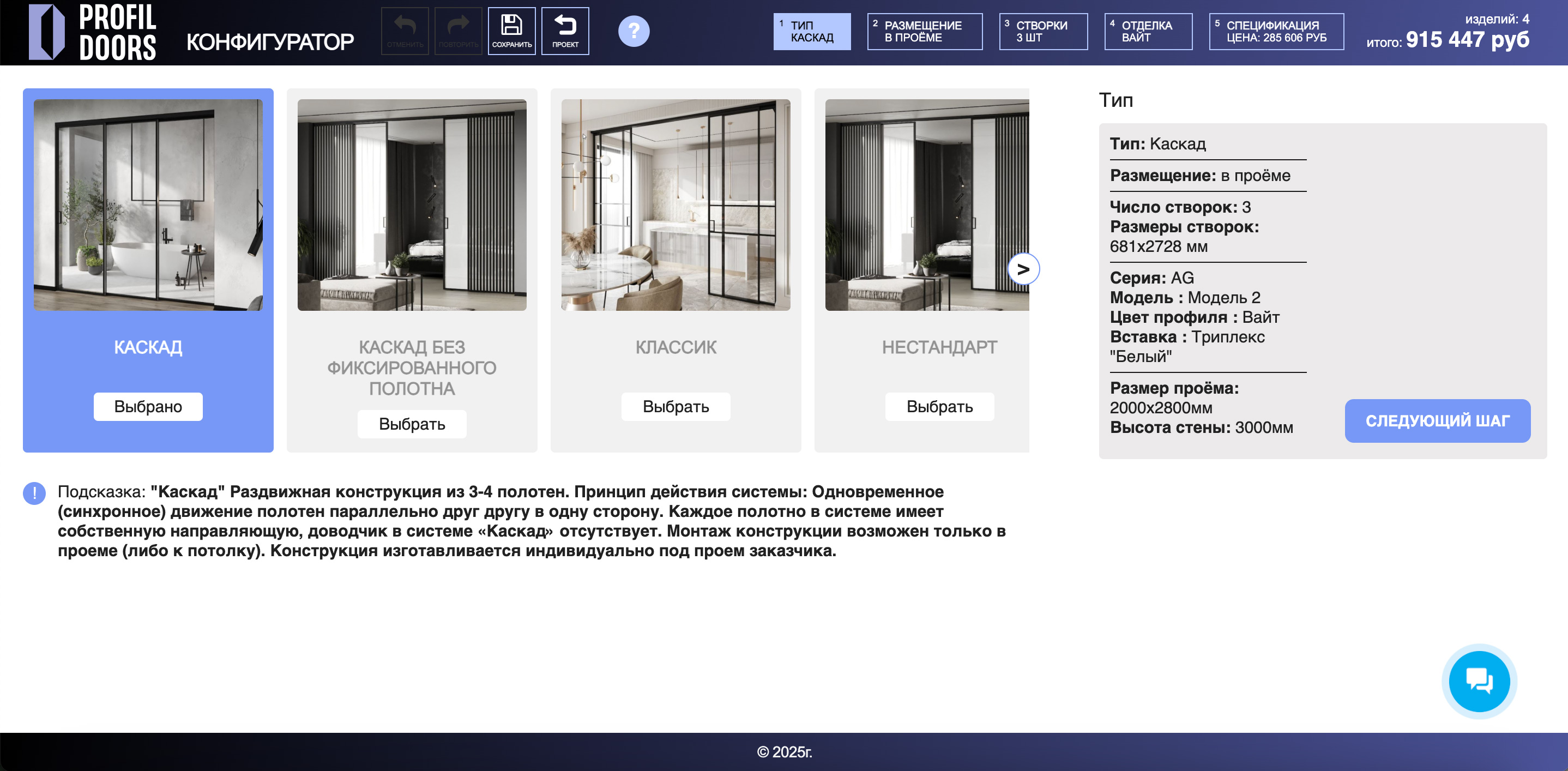The height and width of the screenshot is (771, 1568).
Task: Click the '© 2025г.' footer text
Action: [x=784, y=752]
